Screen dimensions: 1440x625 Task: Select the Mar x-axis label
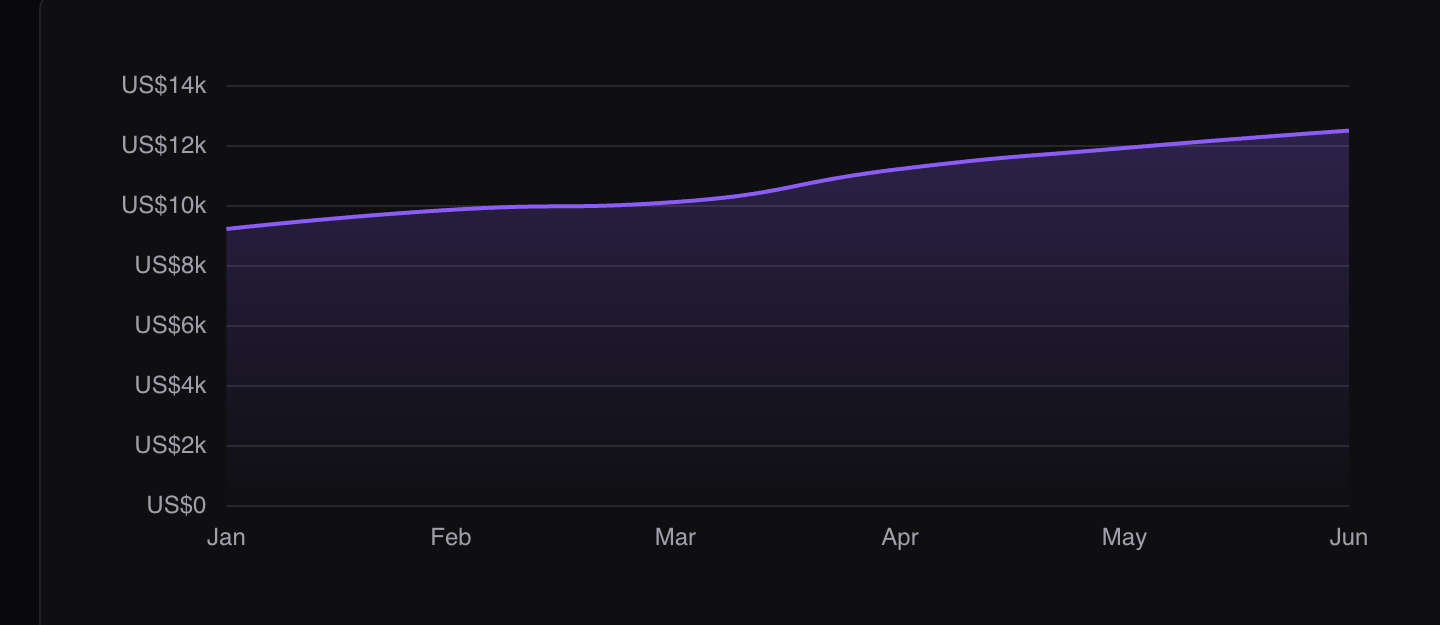tap(675, 538)
